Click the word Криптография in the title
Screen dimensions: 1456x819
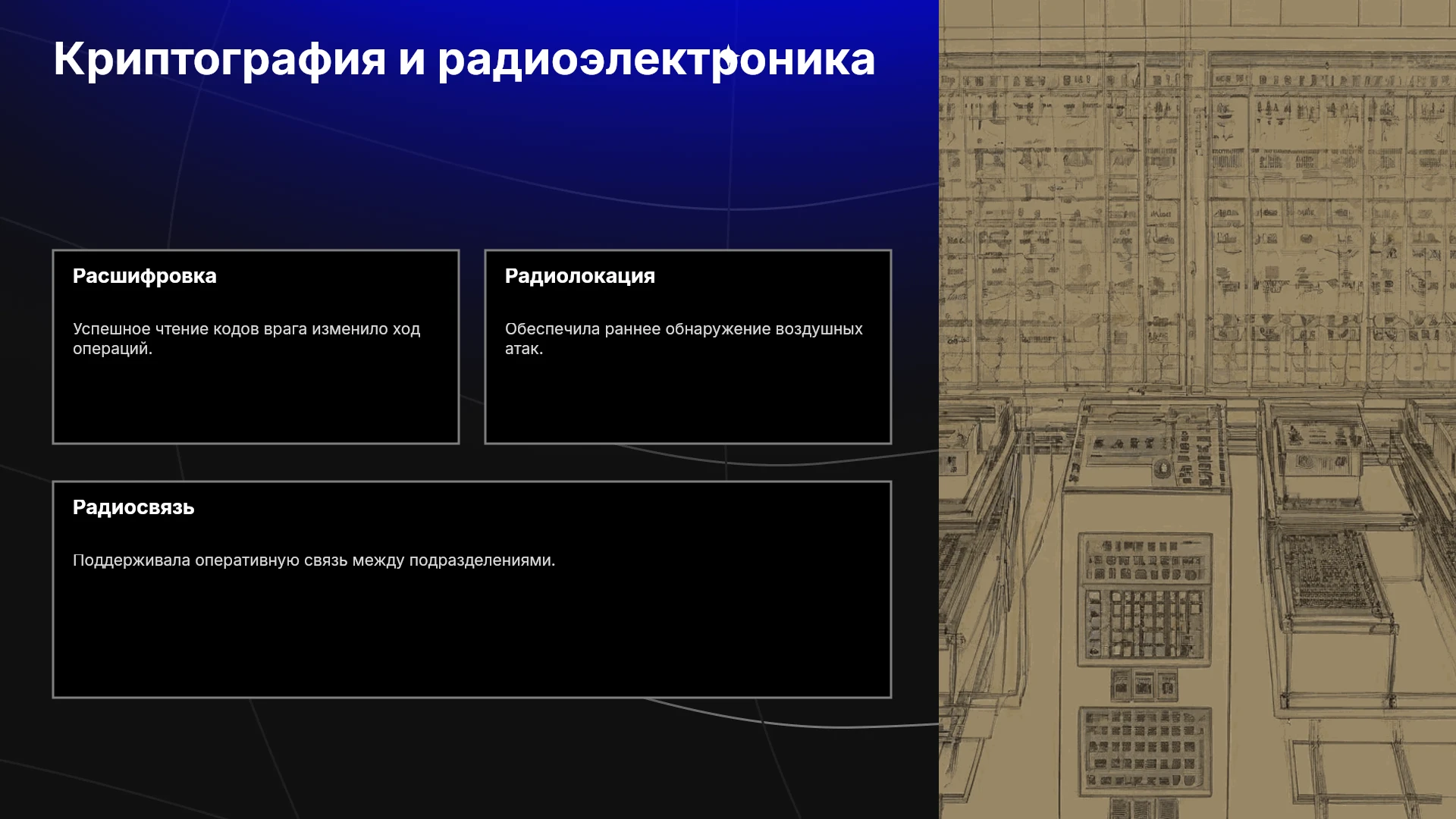tap(220, 59)
